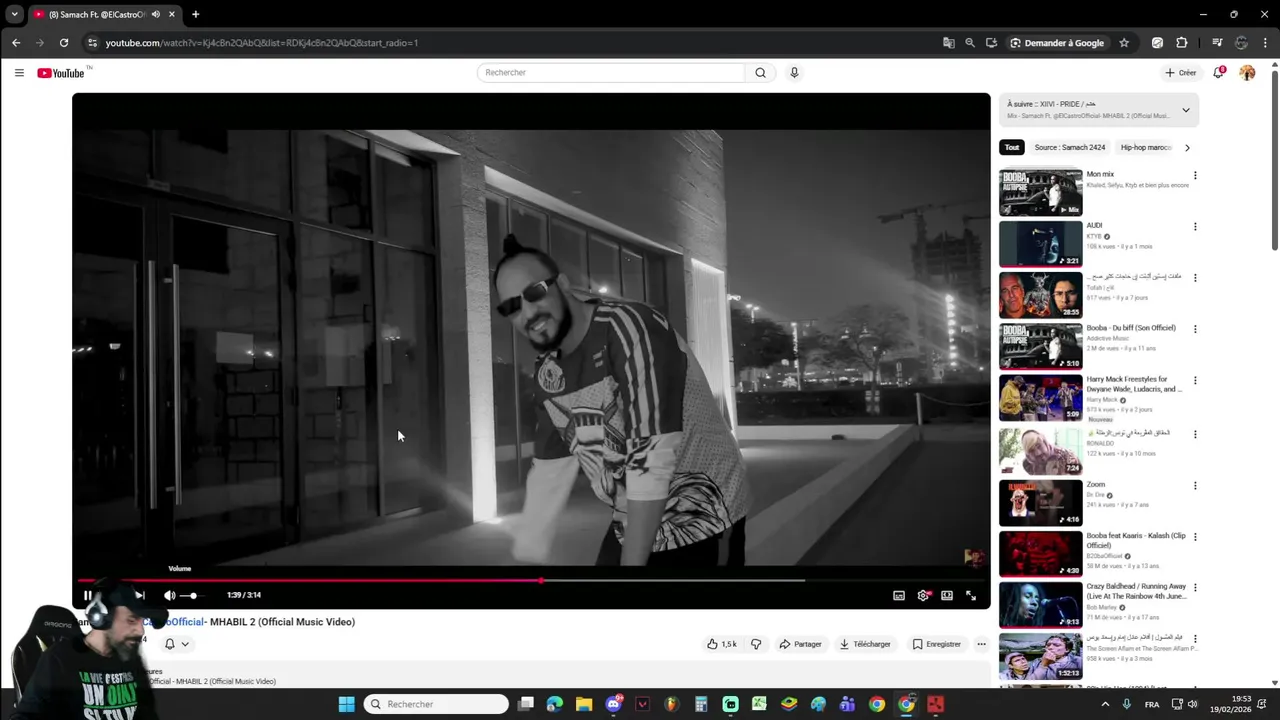1280x720 pixels.
Task: Open options for 'Booba feat Kaaris - Kalash'
Action: coord(1195,536)
